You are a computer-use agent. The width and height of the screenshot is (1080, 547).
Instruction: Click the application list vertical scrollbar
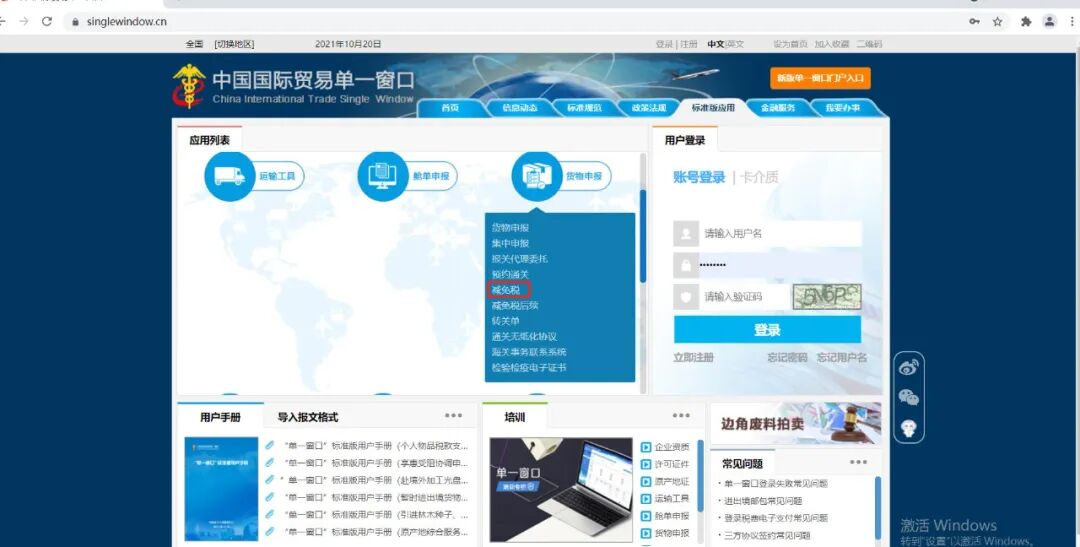click(643, 236)
